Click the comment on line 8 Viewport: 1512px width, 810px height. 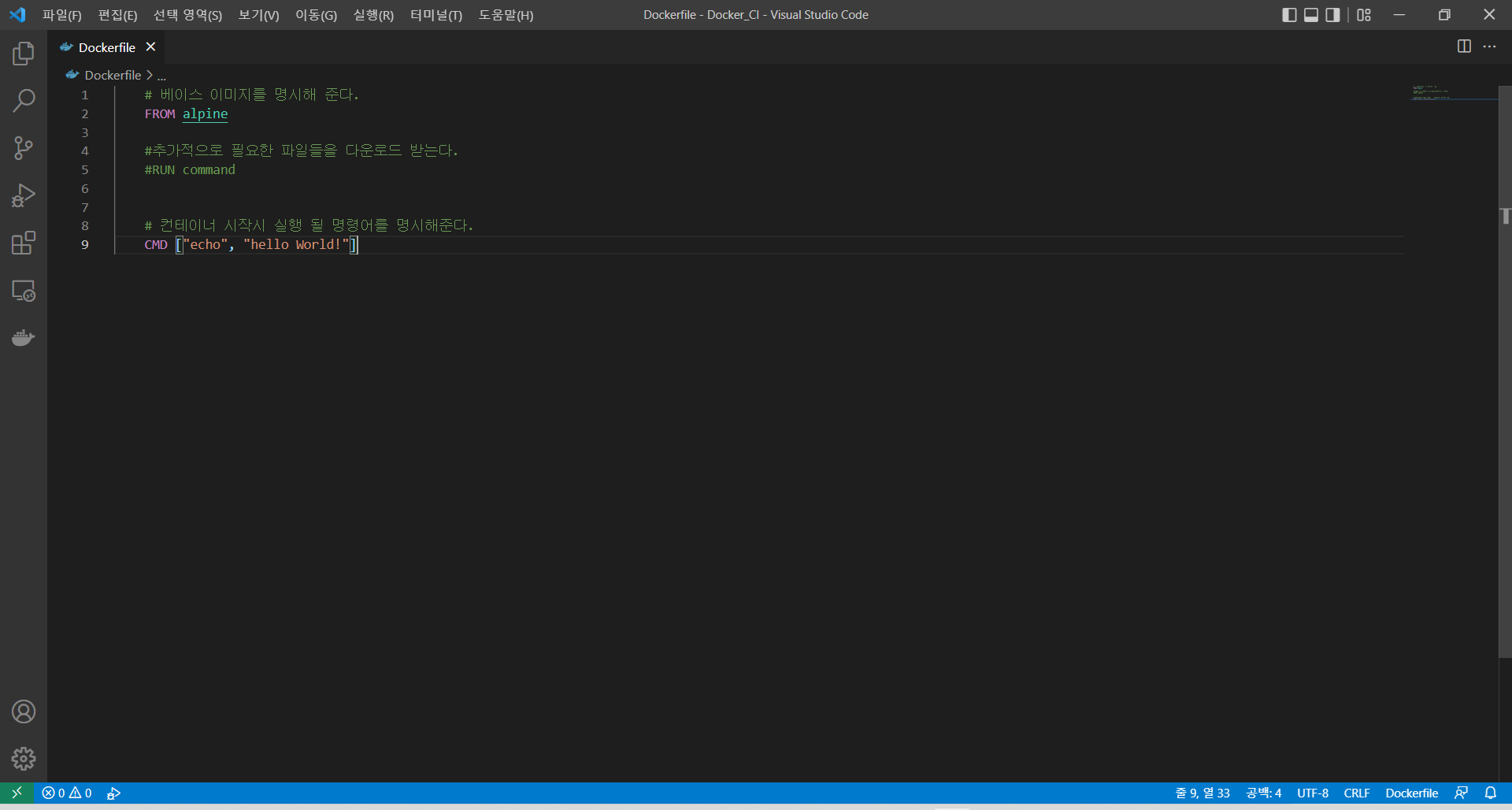[x=309, y=225]
